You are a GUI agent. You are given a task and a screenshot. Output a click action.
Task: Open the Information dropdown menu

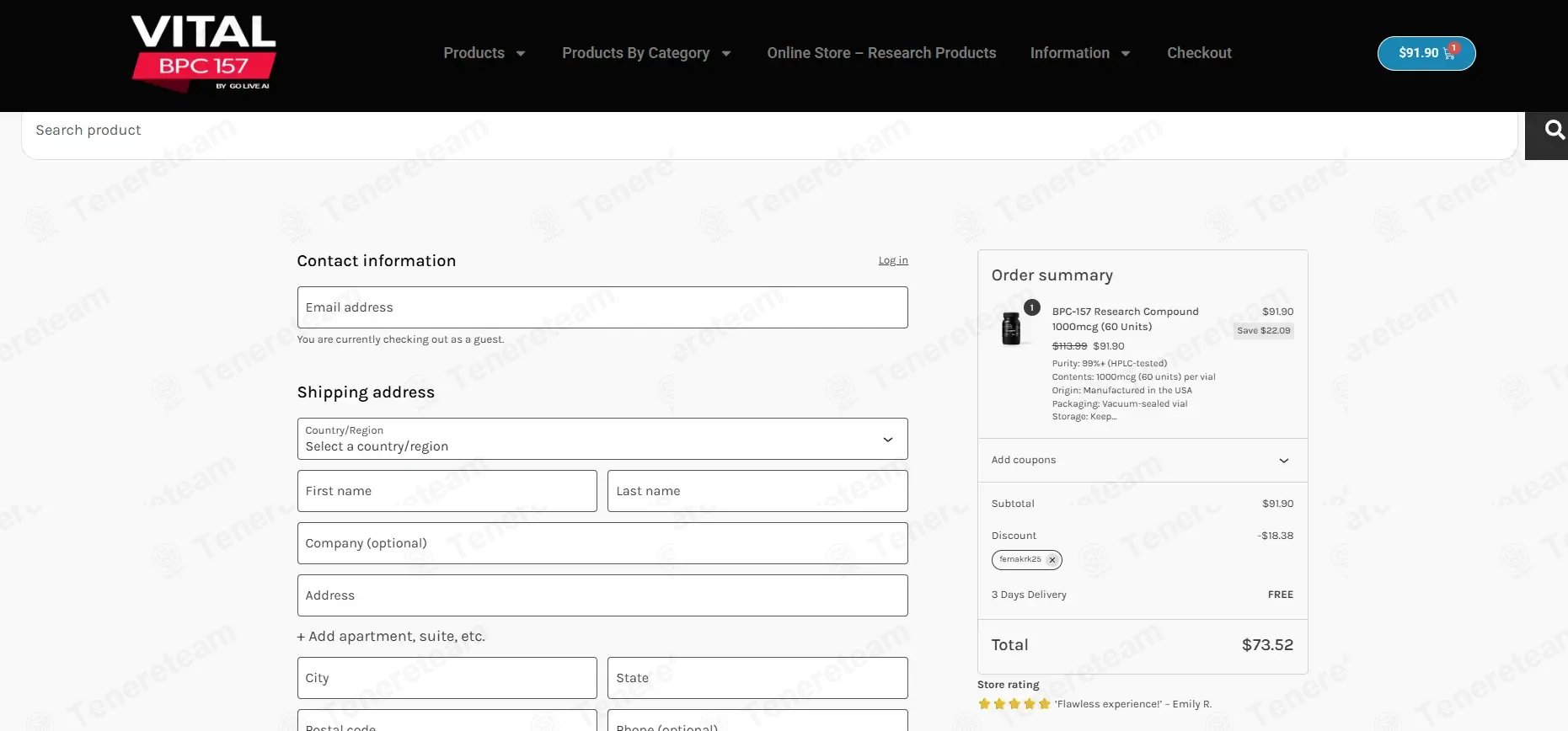[1080, 53]
